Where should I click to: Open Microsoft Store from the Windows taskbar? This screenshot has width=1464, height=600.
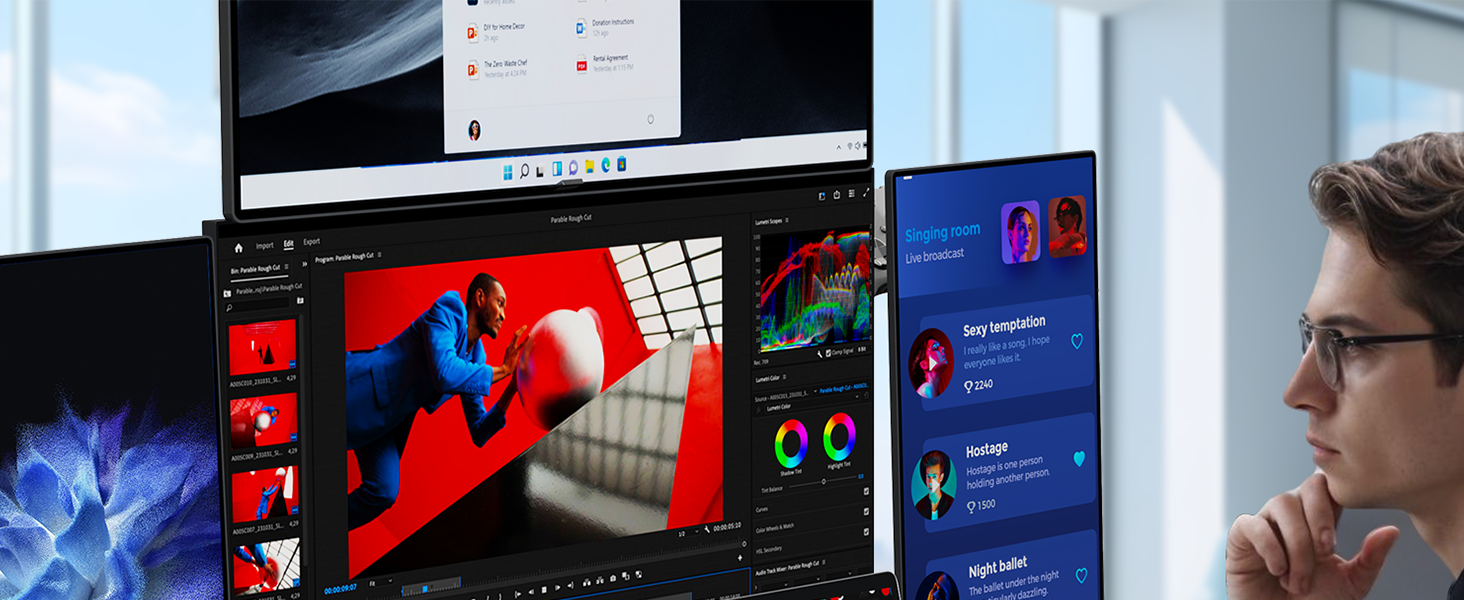(x=621, y=163)
